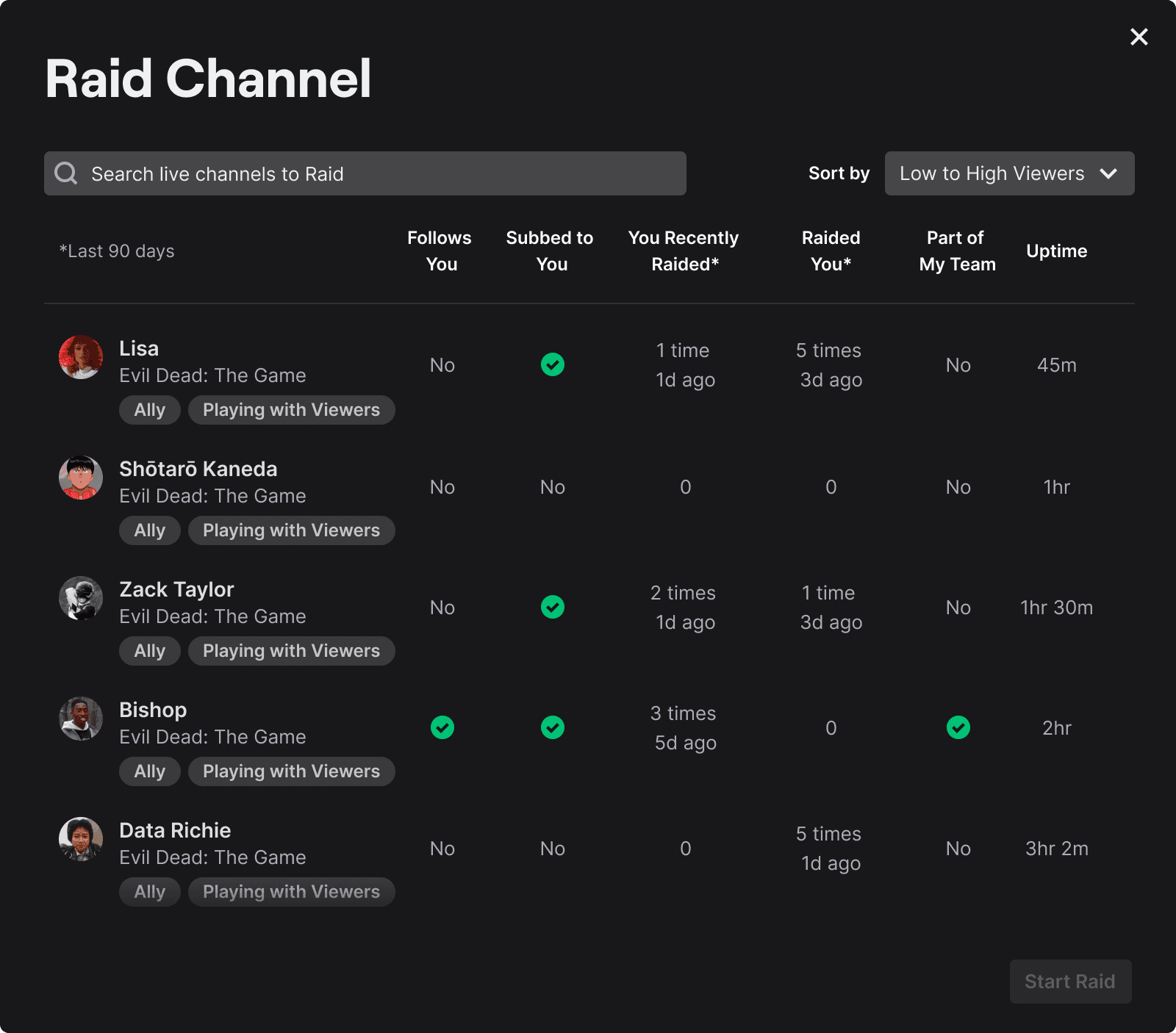The height and width of the screenshot is (1033, 1176).
Task: Close the Raid Channel dialog
Action: click(1139, 37)
